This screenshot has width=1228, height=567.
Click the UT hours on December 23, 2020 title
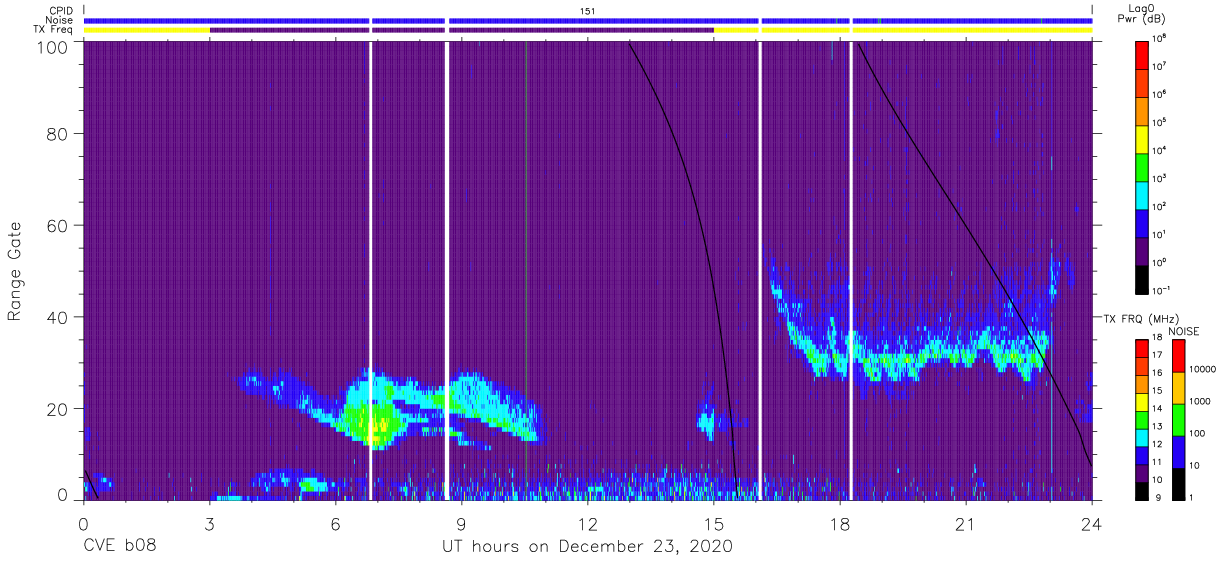pyautogui.click(x=587, y=546)
